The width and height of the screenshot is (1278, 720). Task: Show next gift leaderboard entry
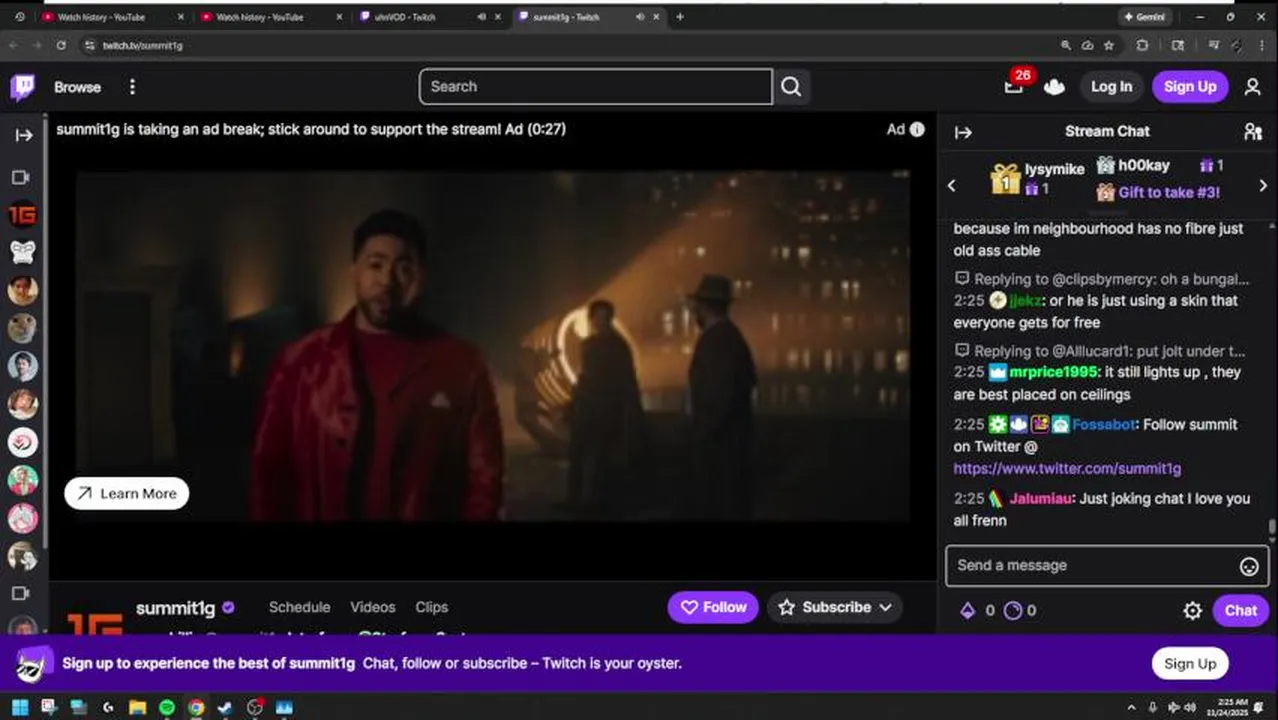point(1263,185)
